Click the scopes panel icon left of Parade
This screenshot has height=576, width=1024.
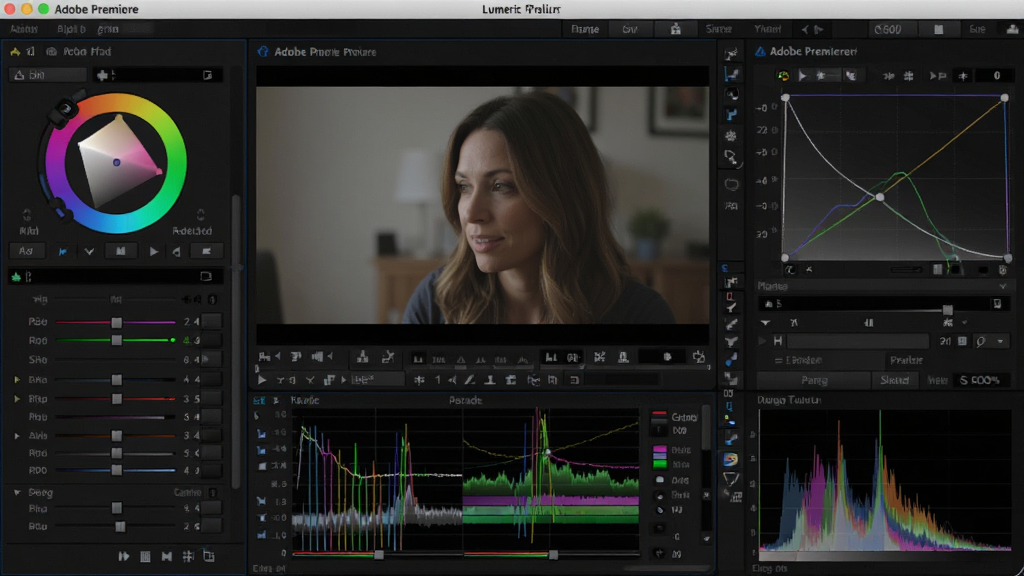tap(259, 400)
